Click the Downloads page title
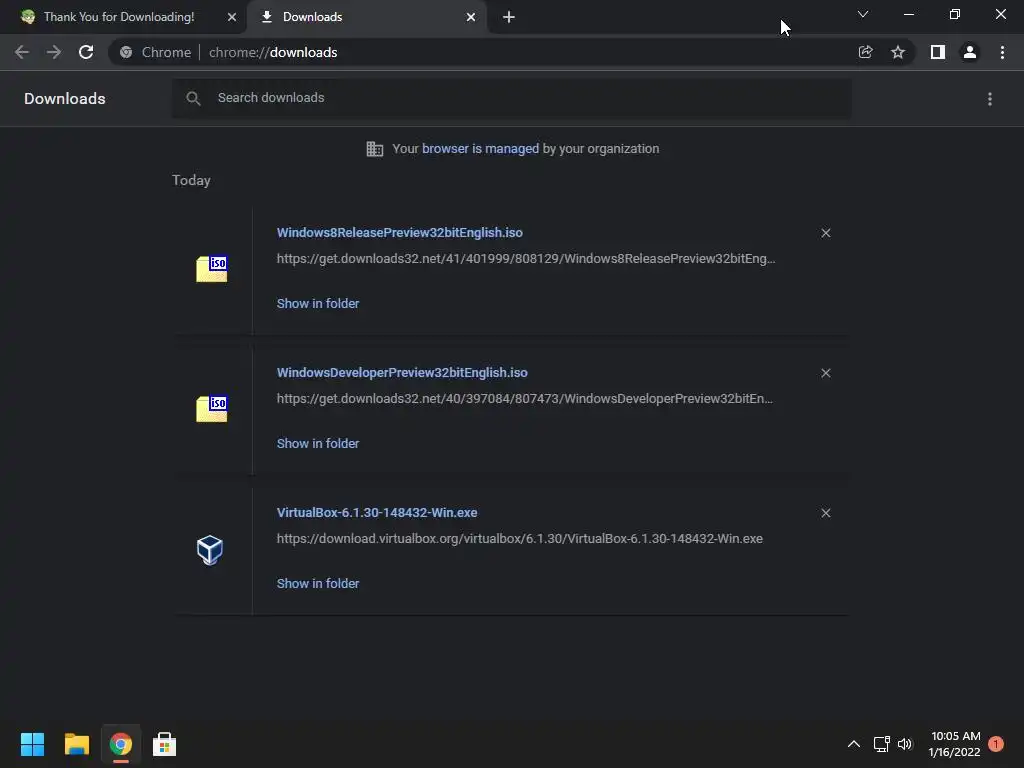The height and width of the screenshot is (768, 1024). 65,99
